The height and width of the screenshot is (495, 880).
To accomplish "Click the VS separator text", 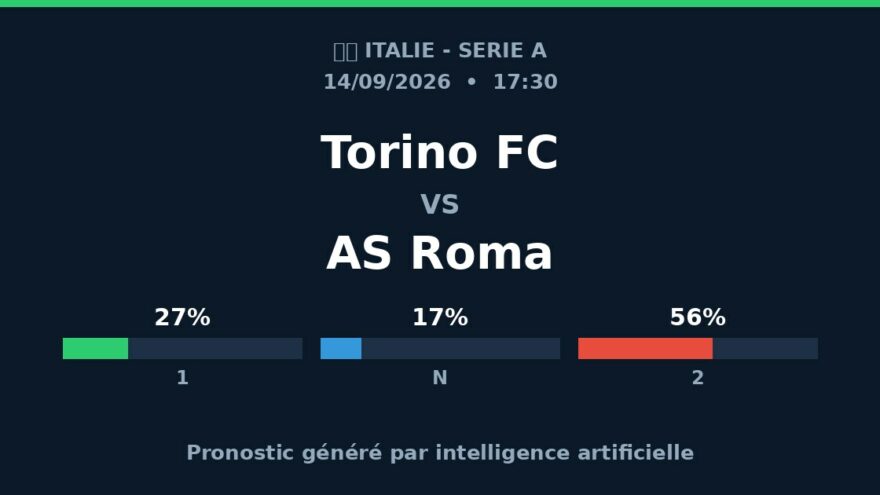I will click(440, 204).
